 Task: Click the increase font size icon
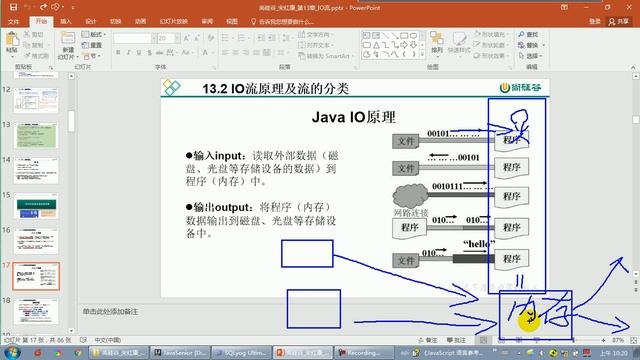point(187,38)
